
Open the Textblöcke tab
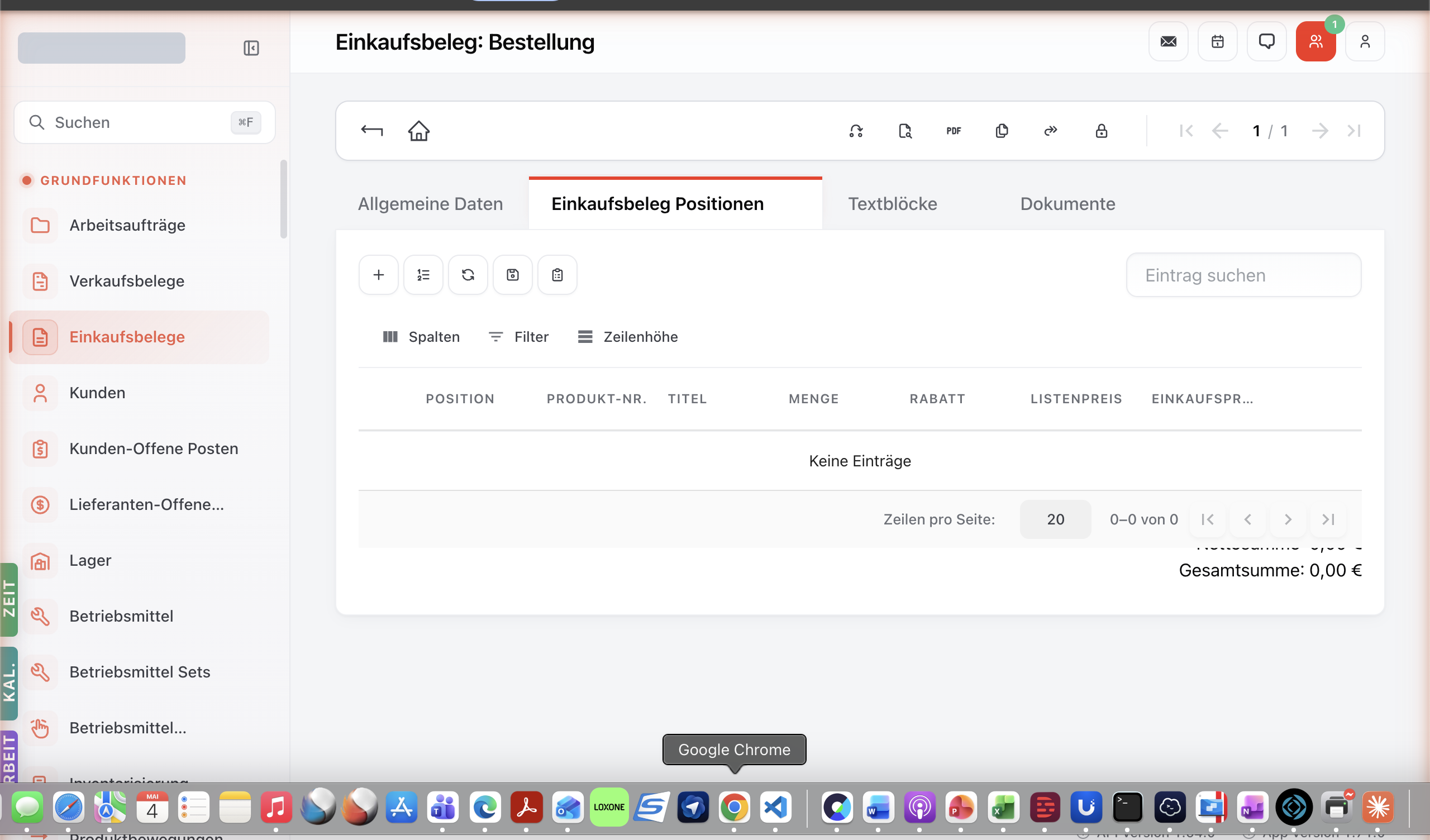[893, 204]
